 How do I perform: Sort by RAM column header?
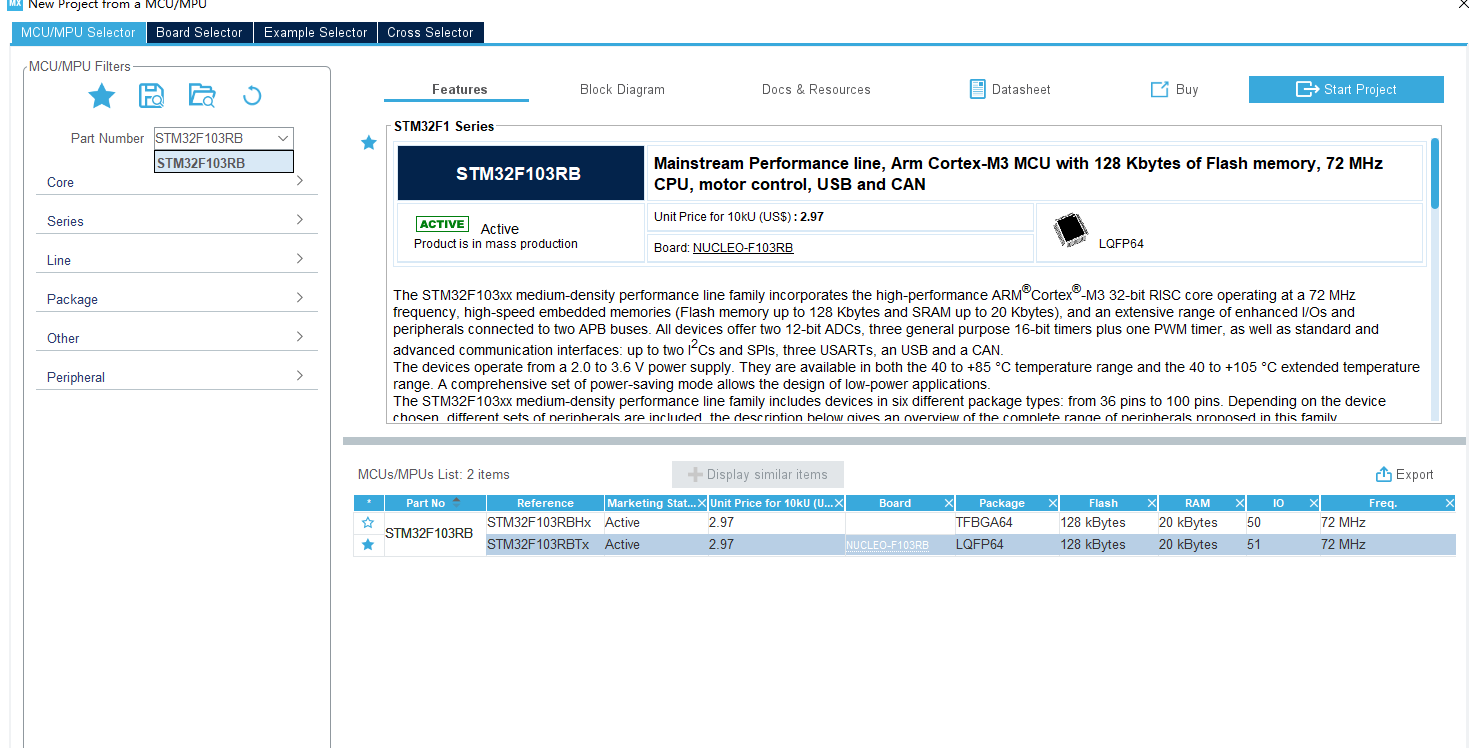tap(1196, 503)
